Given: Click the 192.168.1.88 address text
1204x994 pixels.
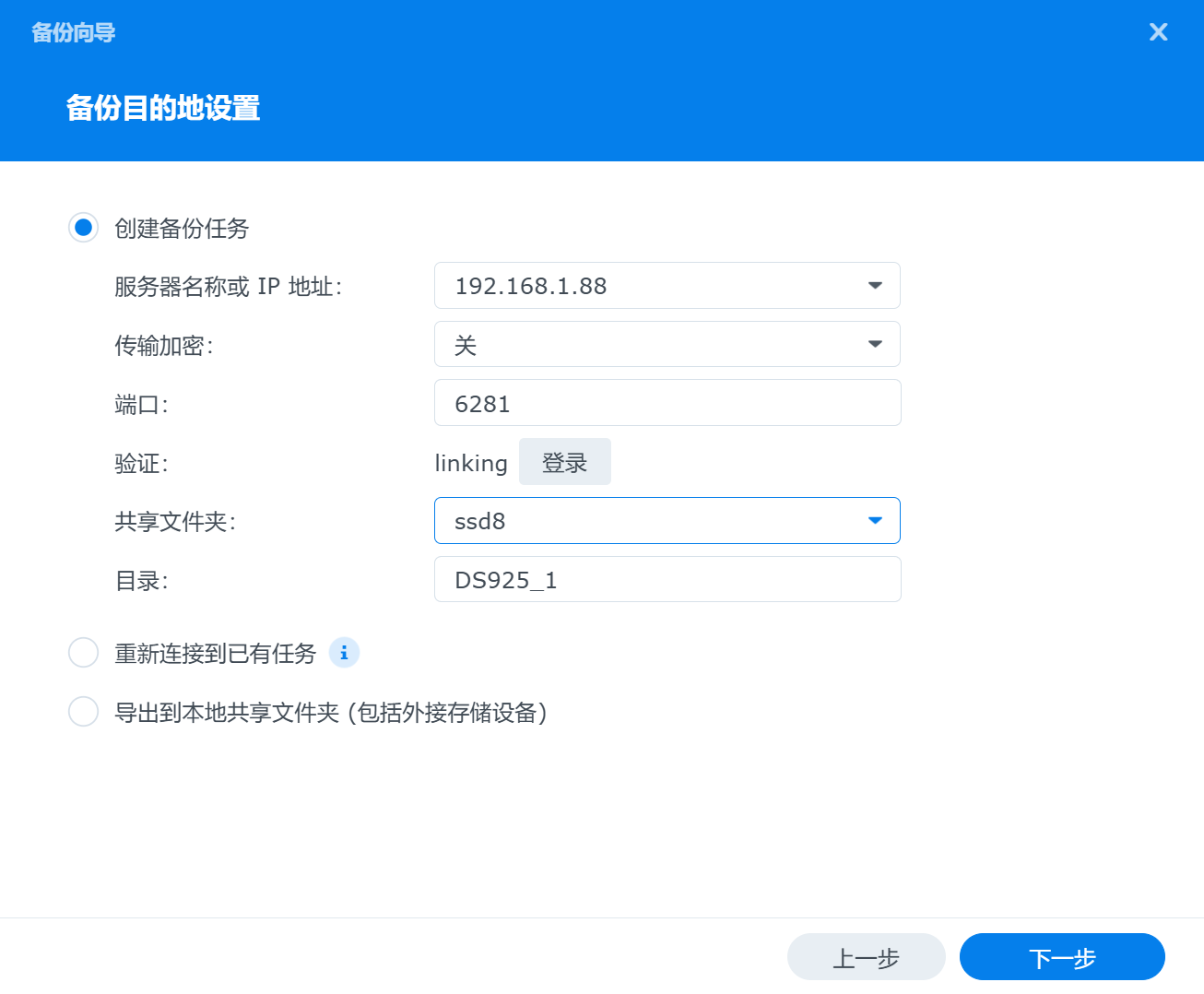Looking at the screenshot, I should pyautogui.click(x=531, y=286).
